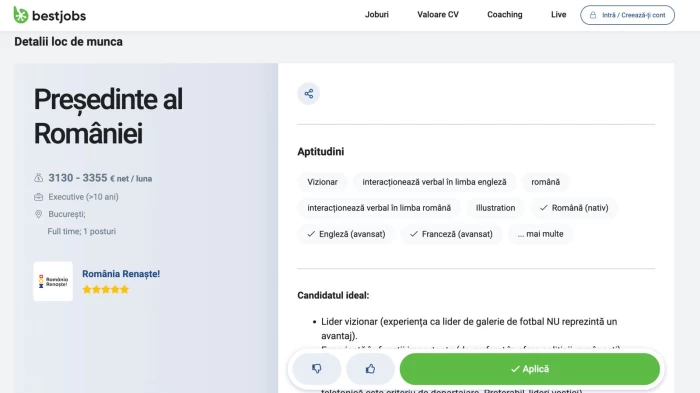This screenshot has height=393, width=700.
Task: Open the Live menu item
Action: pyautogui.click(x=558, y=15)
